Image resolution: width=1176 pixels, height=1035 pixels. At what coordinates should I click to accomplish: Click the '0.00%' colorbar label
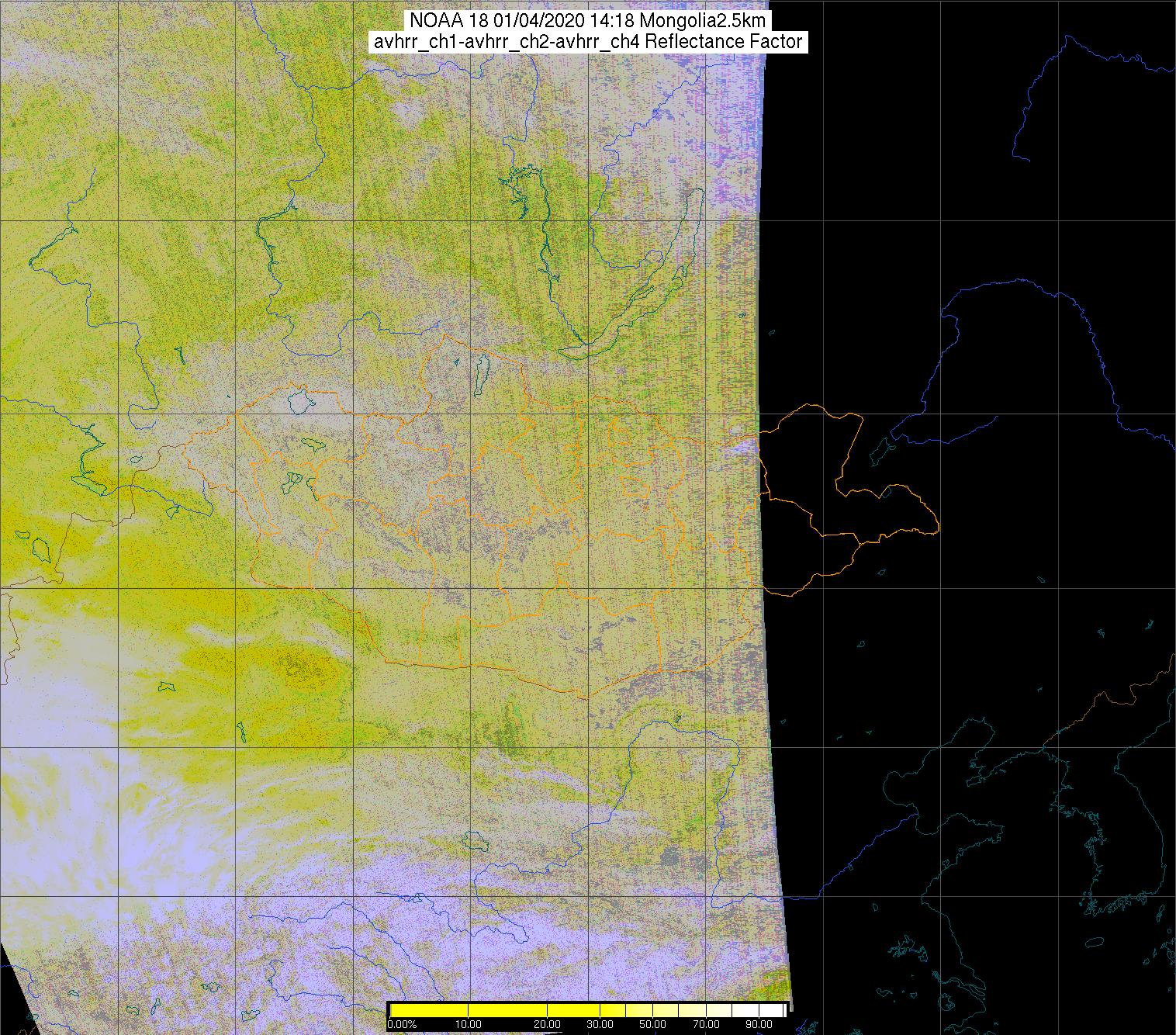[x=403, y=1025]
